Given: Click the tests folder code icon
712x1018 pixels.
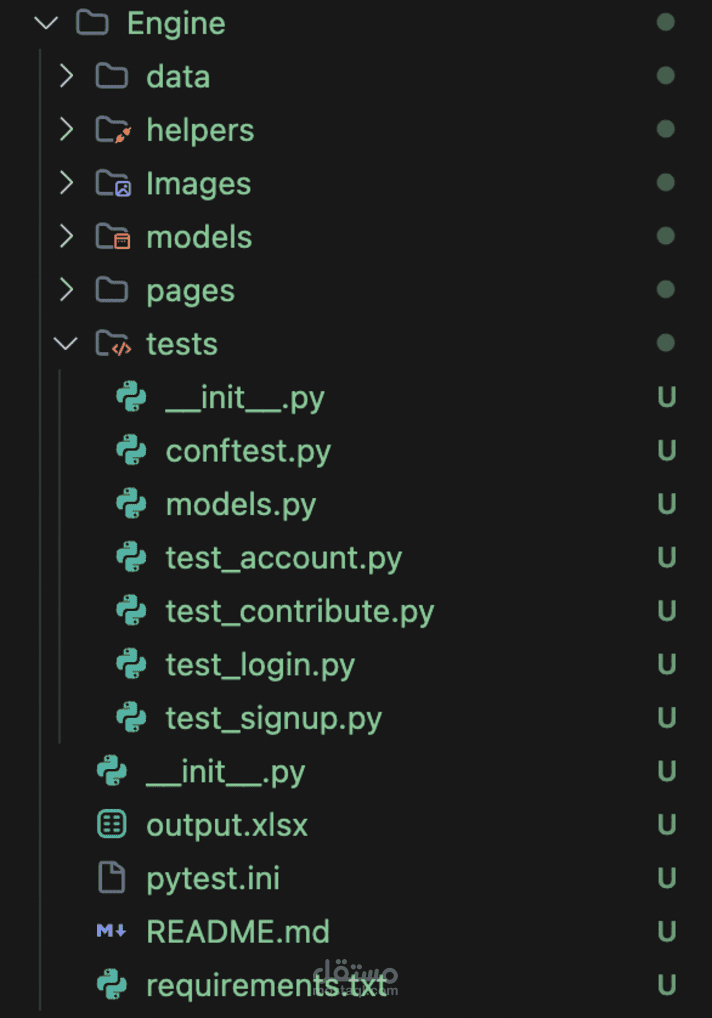Looking at the screenshot, I should point(112,344).
